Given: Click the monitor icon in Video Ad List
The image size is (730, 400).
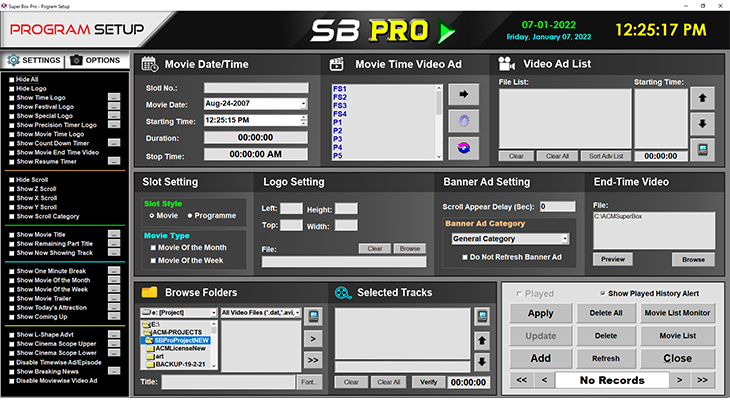Looking at the screenshot, I should [x=704, y=150].
